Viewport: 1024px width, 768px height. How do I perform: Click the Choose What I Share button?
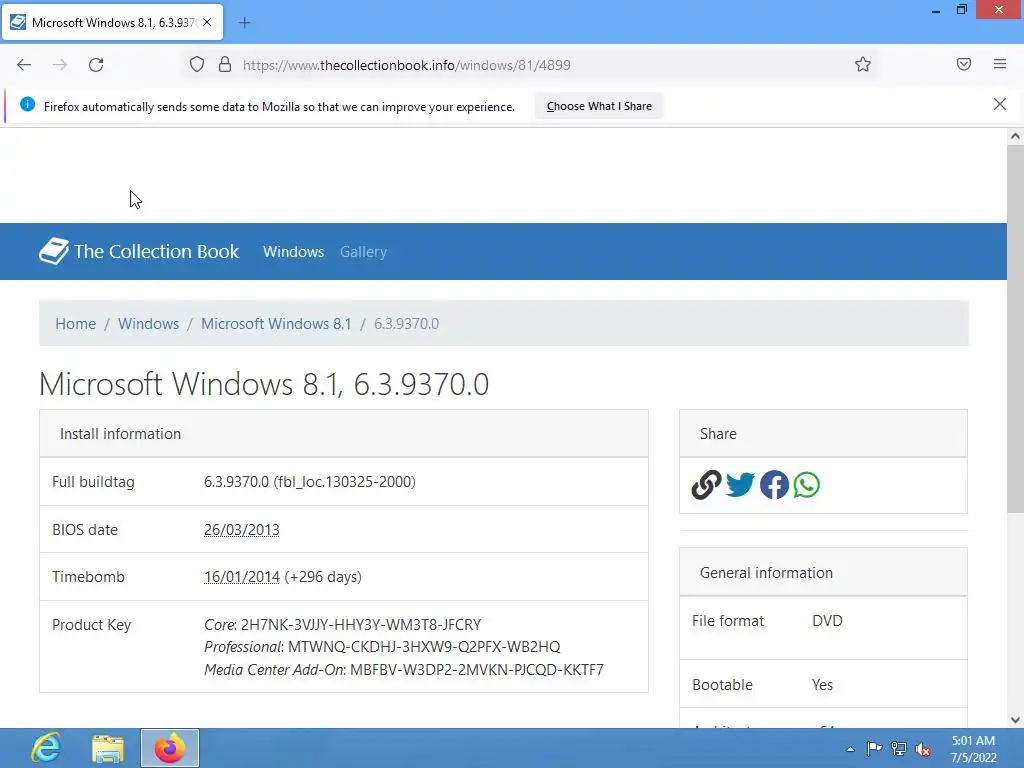coord(599,106)
